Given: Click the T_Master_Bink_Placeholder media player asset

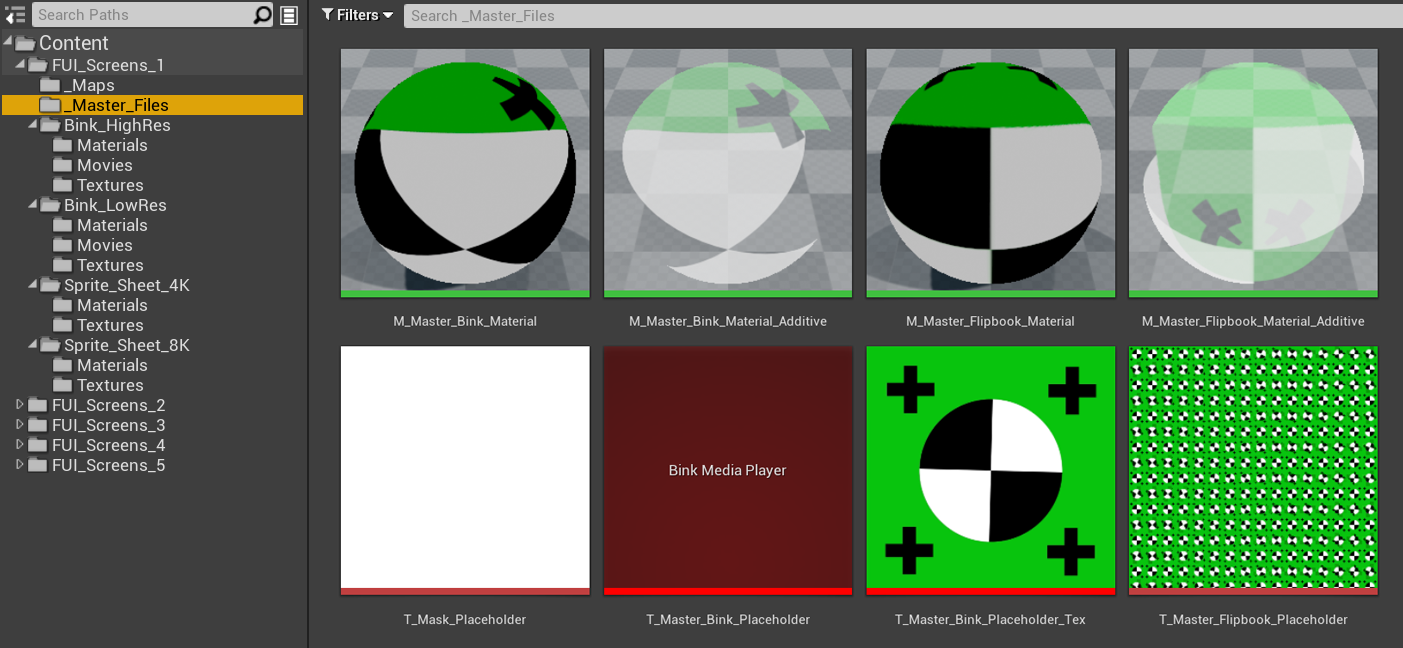Looking at the screenshot, I should (x=727, y=469).
